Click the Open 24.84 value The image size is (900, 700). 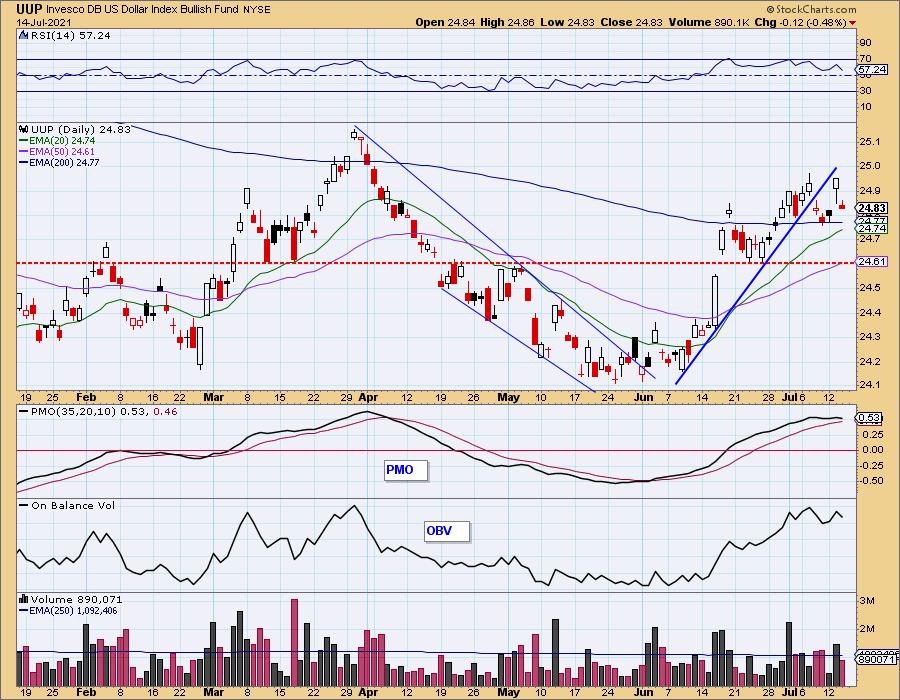pos(445,23)
